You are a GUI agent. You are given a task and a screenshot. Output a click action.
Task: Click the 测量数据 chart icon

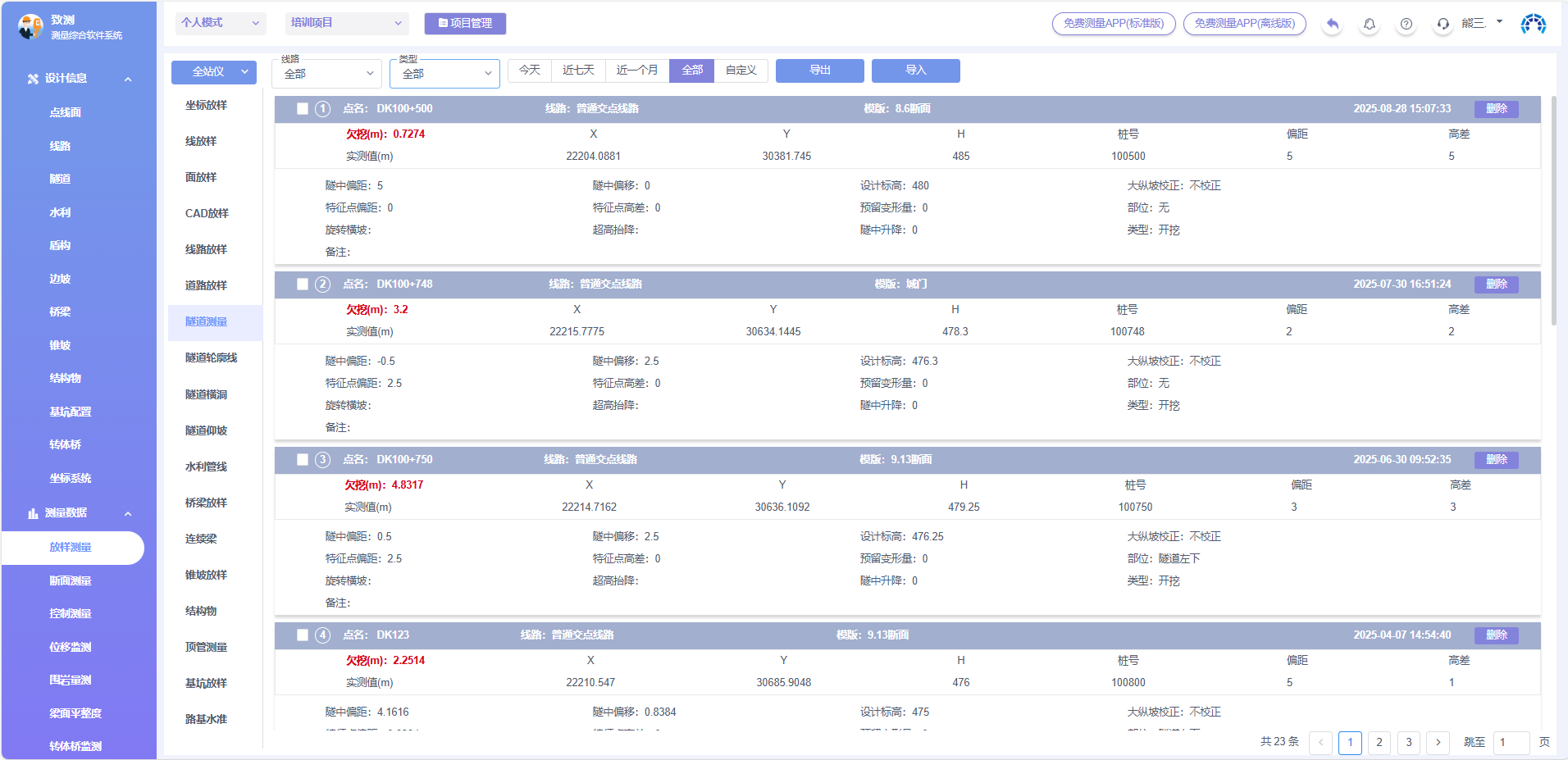pyautogui.click(x=33, y=513)
